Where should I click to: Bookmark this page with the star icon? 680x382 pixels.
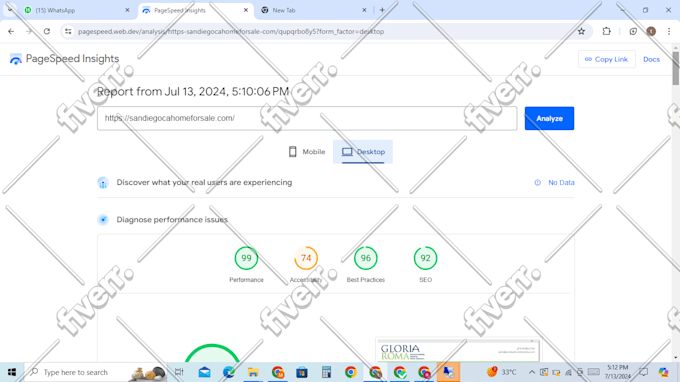tap(581, 31)
